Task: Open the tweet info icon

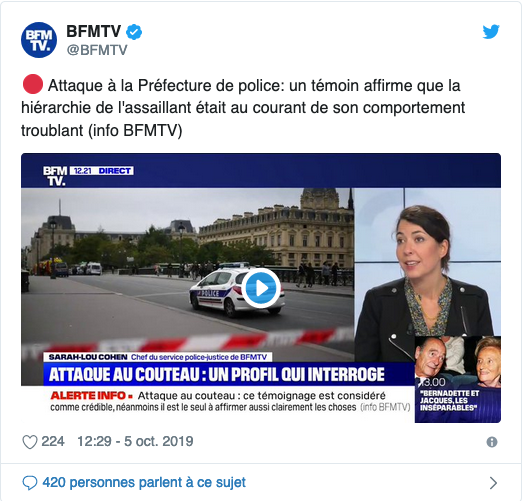Action: (492, 442)
